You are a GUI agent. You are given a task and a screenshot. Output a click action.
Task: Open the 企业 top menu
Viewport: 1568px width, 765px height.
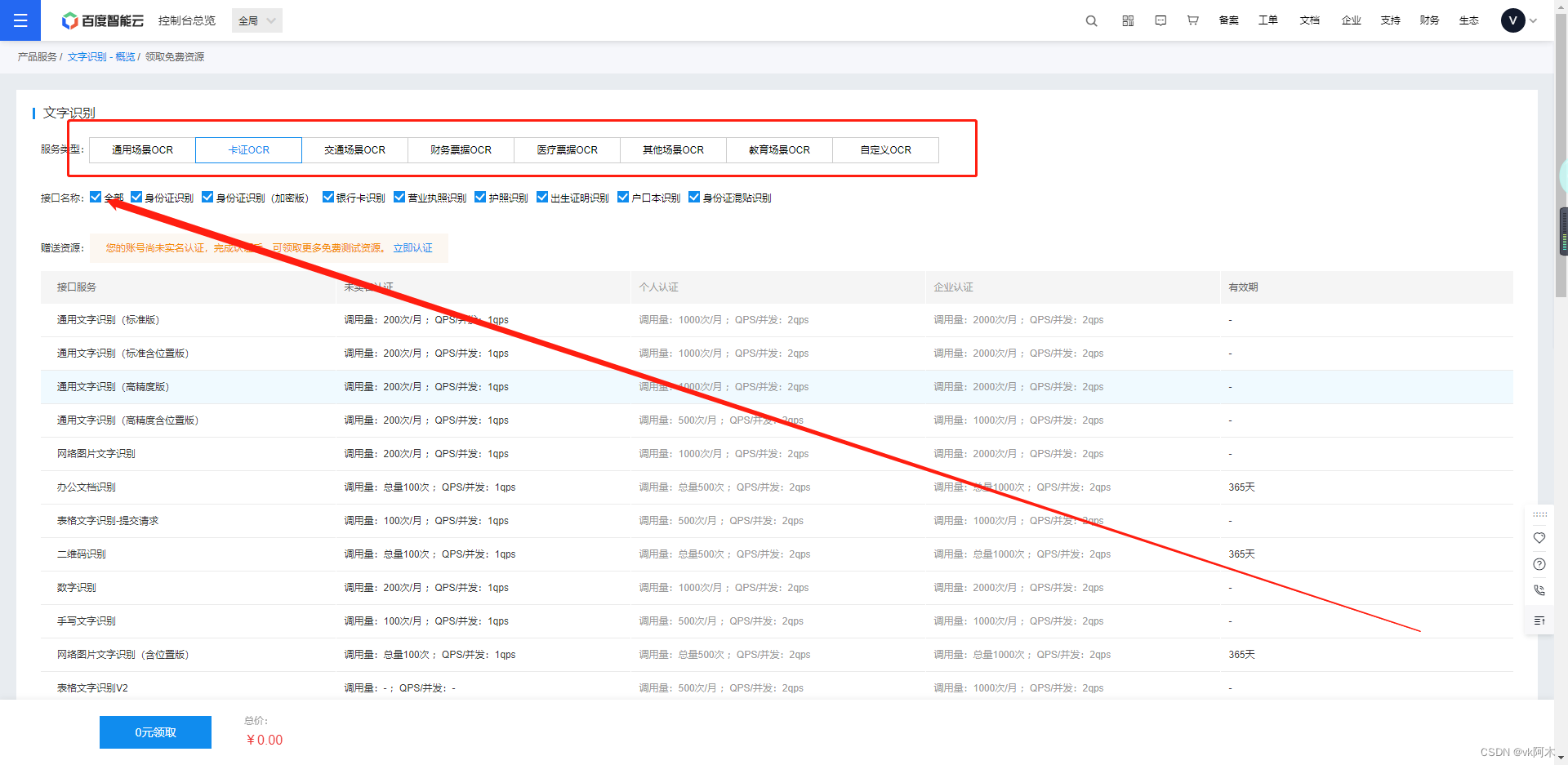(1351, 20)
